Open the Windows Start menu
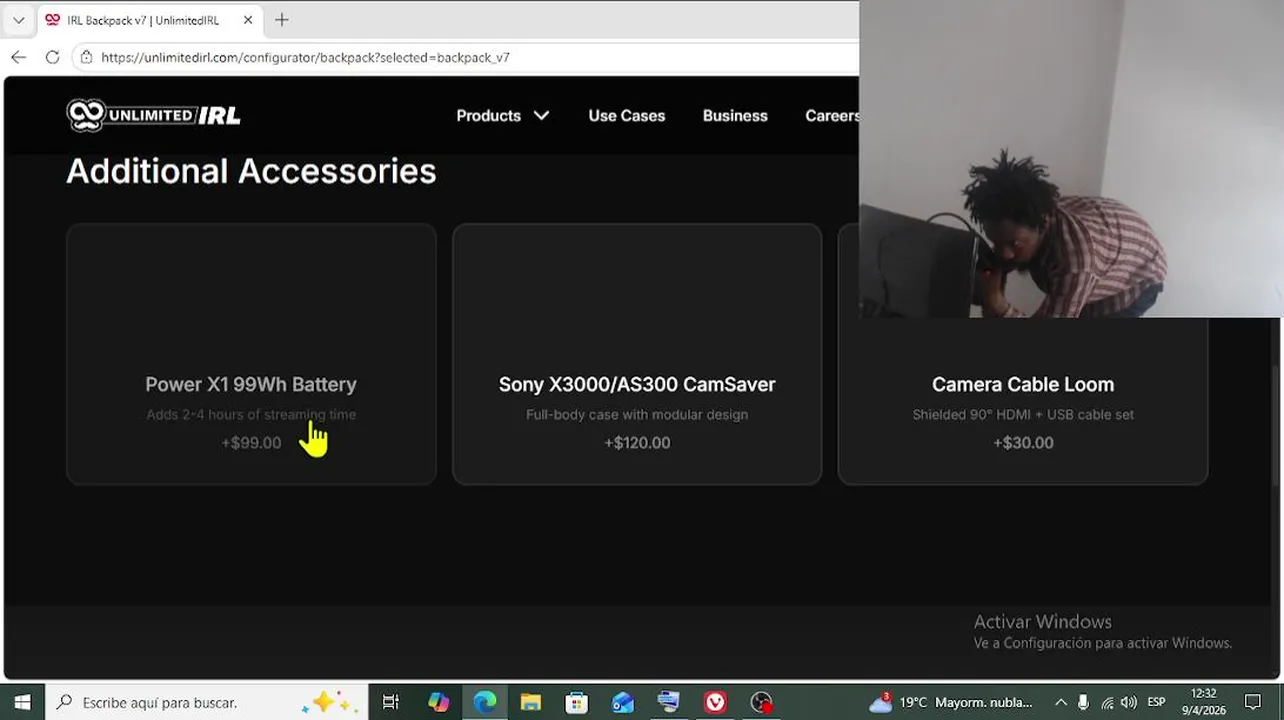 pyautogui.click(x=22, y=702)
